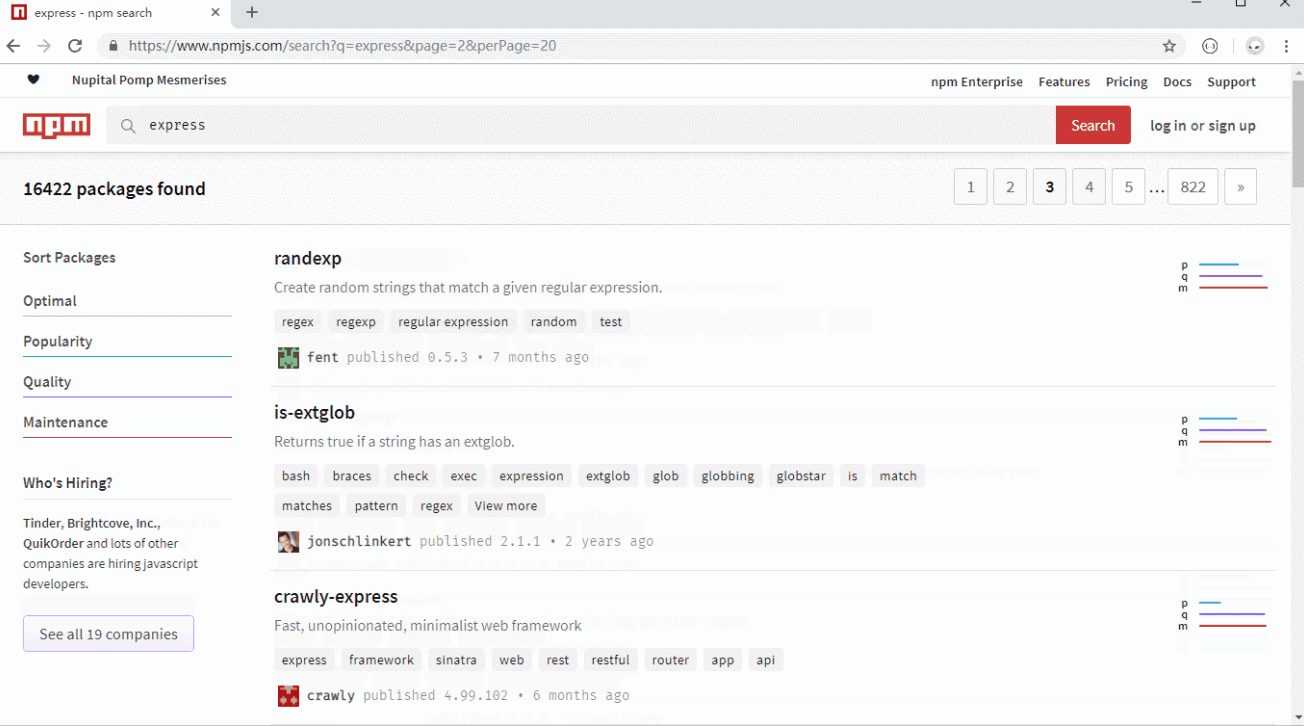This screenshot has width=1304, height=726.
Task: Sort packages by Popularity
Action: tap(58, 342)
